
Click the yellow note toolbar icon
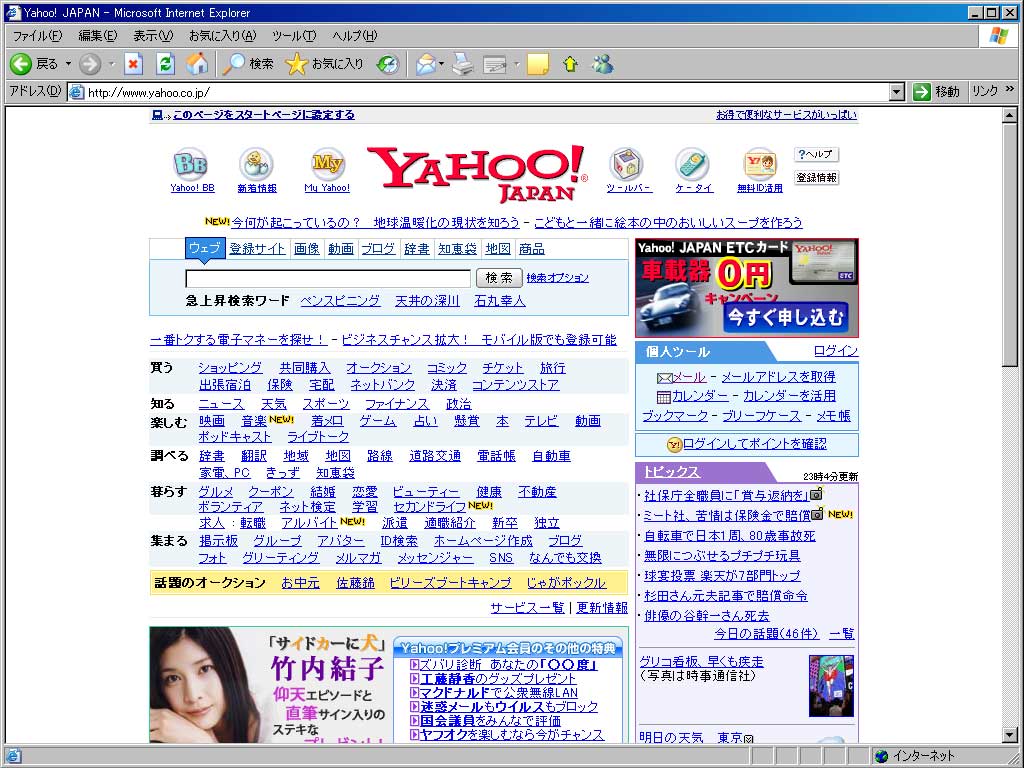pos(537,64)
